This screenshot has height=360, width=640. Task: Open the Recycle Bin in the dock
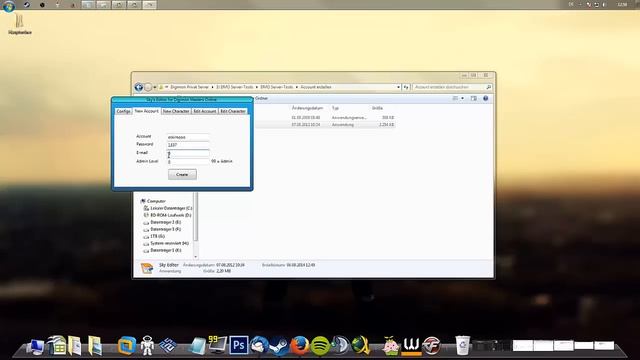pos(462,345)
